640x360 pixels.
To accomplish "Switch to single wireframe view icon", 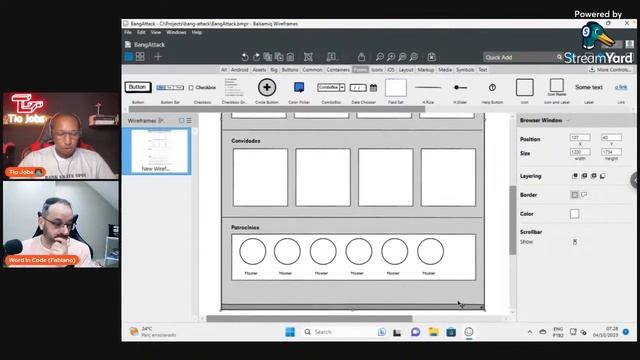I will tap(129, 56).
